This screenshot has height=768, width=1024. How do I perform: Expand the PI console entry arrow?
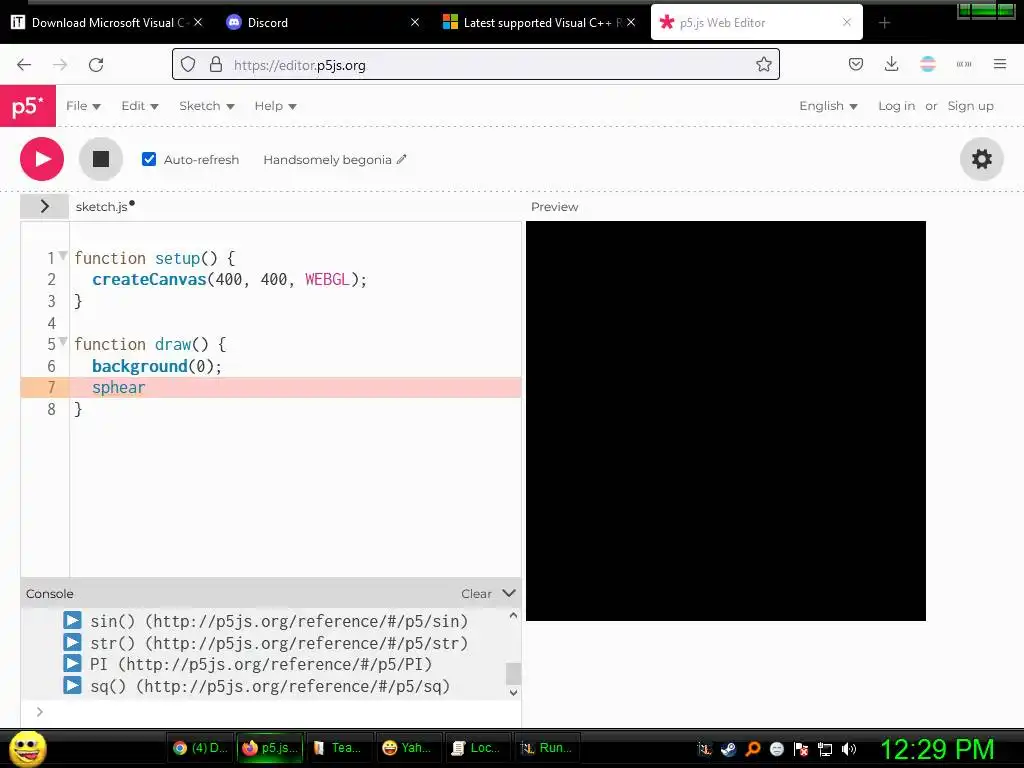72,664
